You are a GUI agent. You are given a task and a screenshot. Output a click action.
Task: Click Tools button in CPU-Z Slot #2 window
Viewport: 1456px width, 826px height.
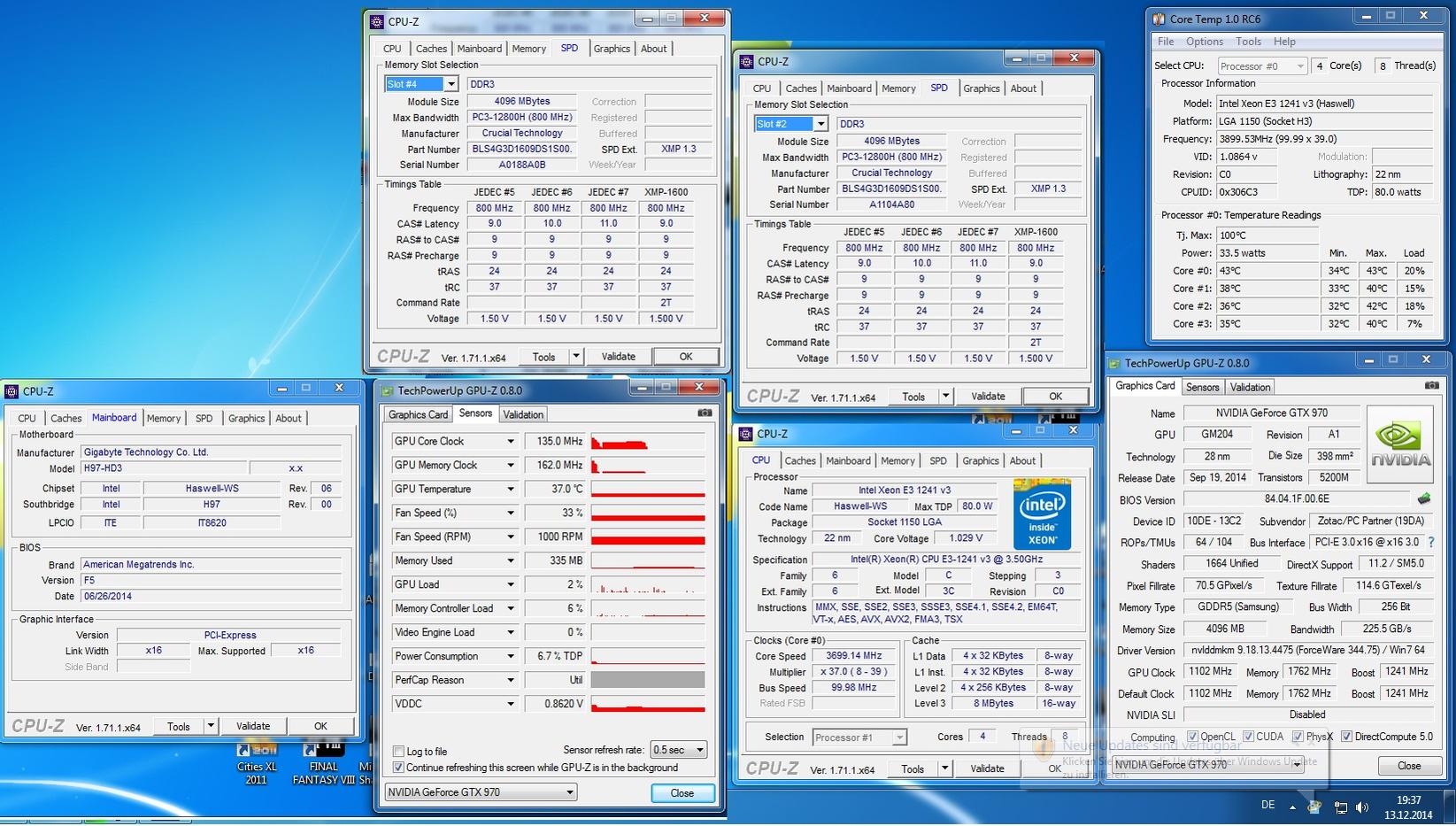pyautogui.click(x=913, y=396)
